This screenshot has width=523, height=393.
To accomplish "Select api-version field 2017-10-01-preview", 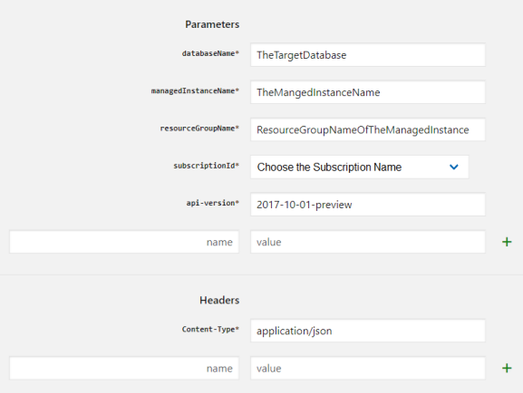I will point(368,204).
